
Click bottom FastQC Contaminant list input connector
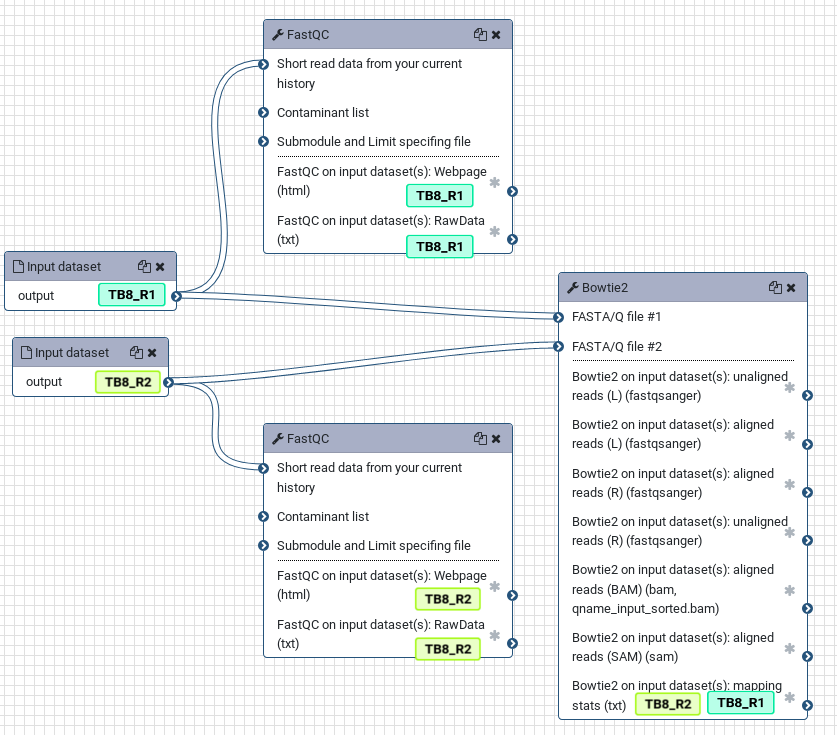click(x=263, y=516)
